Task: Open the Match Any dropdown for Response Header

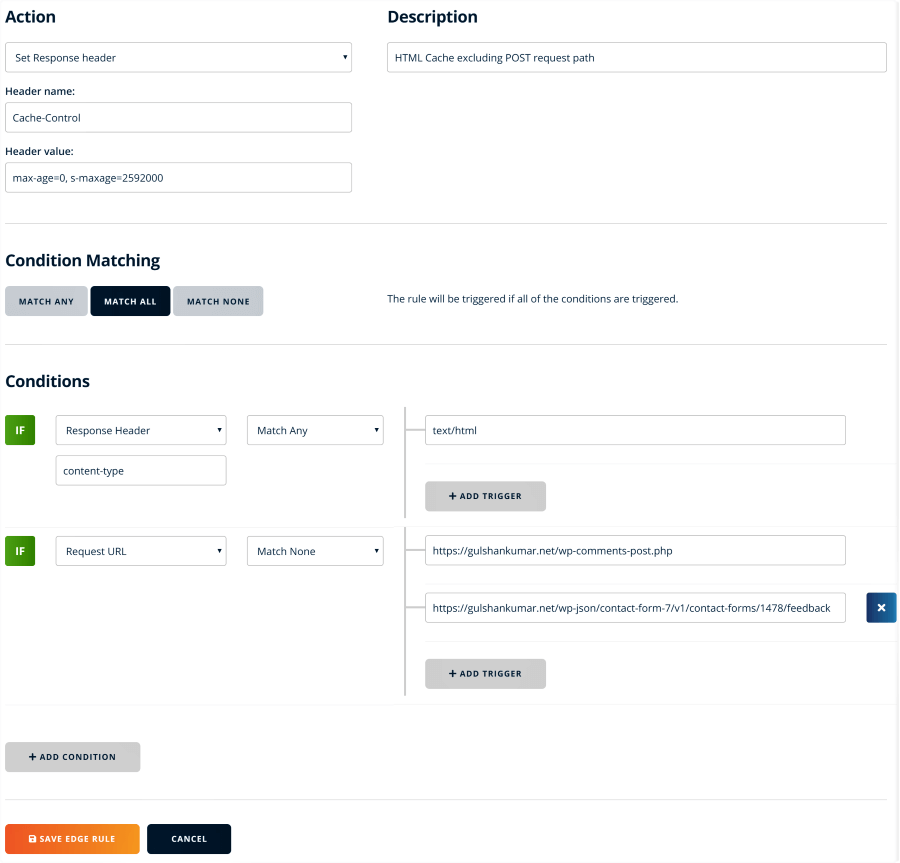Action: pyautogui.click(x=315, y=431)
